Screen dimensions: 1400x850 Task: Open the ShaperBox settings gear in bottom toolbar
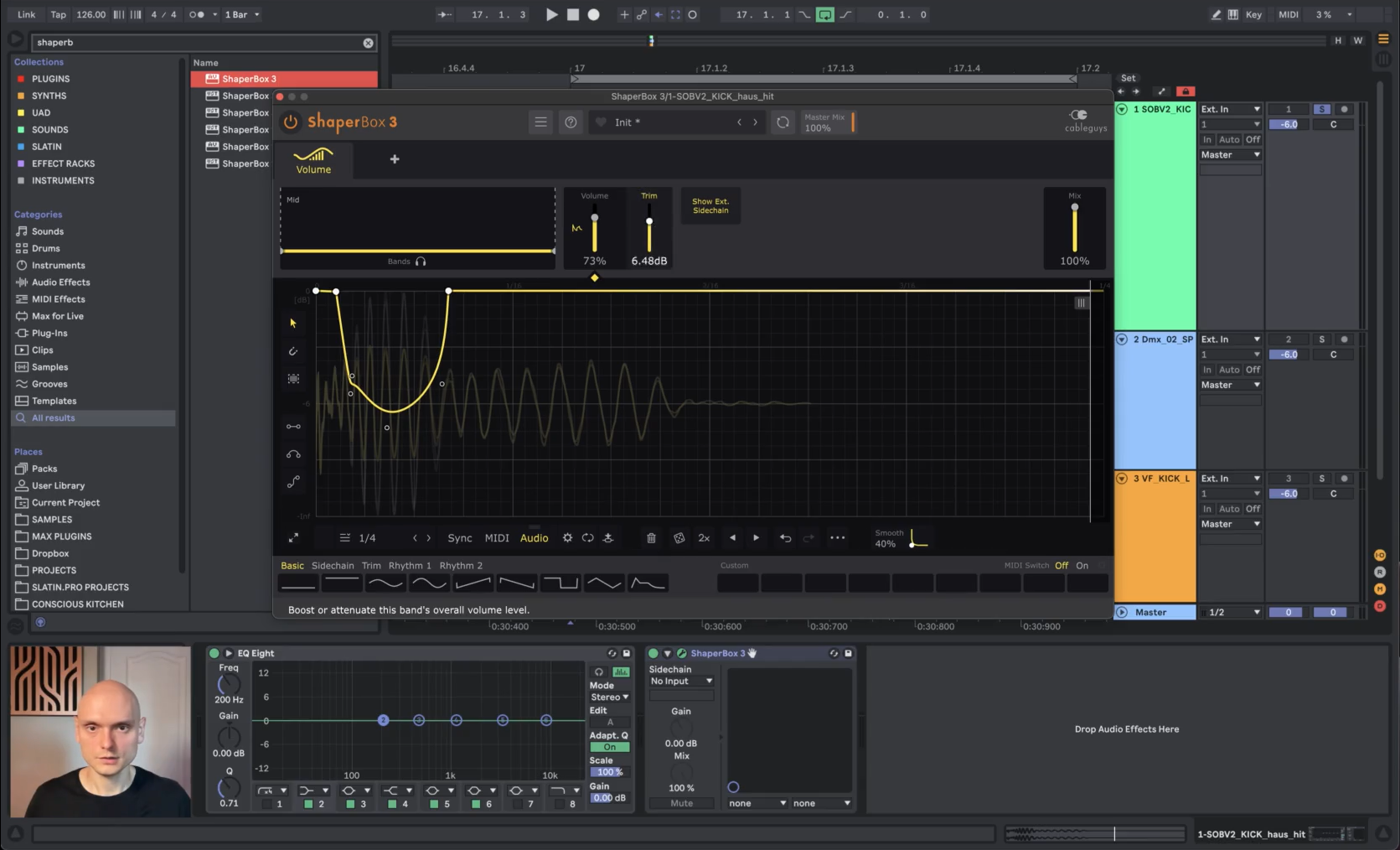coord(568,537)
